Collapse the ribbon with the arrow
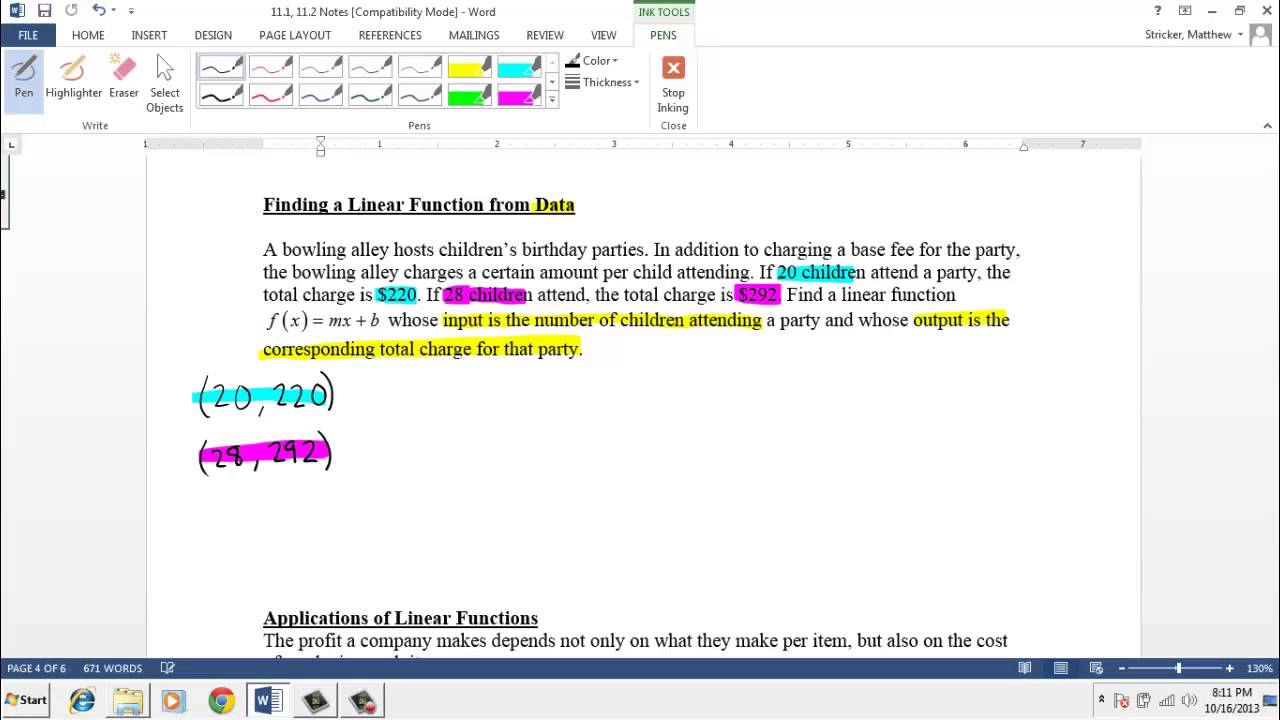 [x=1268, y=126]
